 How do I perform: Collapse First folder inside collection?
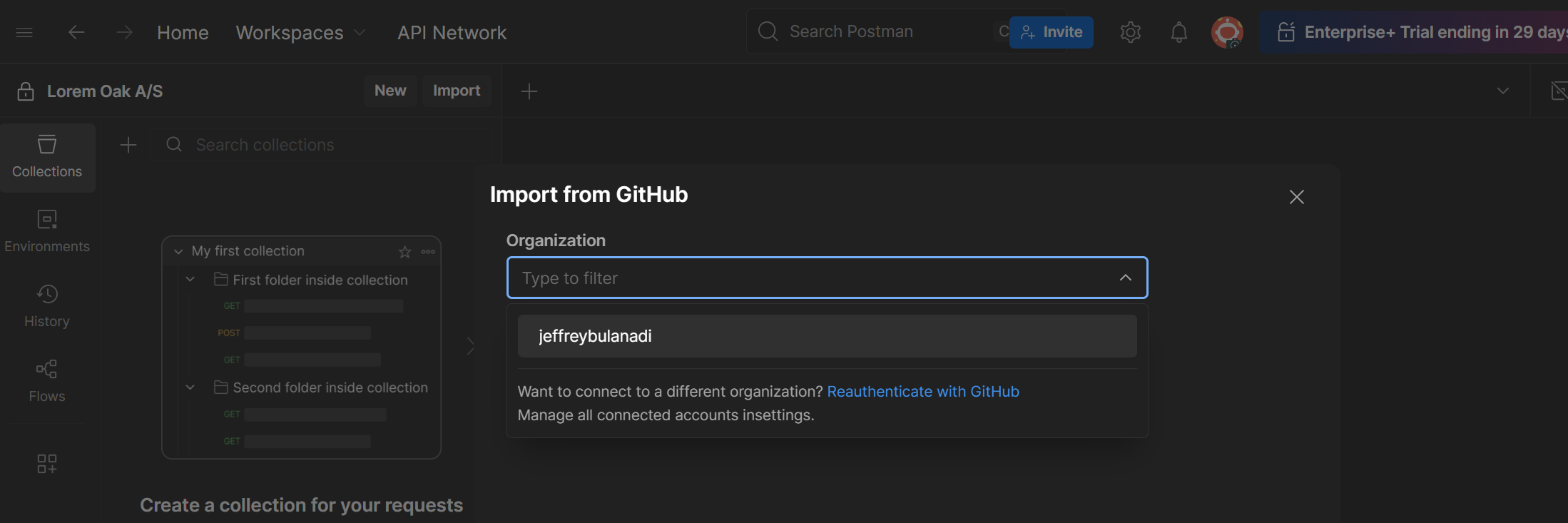click(190, 280)
